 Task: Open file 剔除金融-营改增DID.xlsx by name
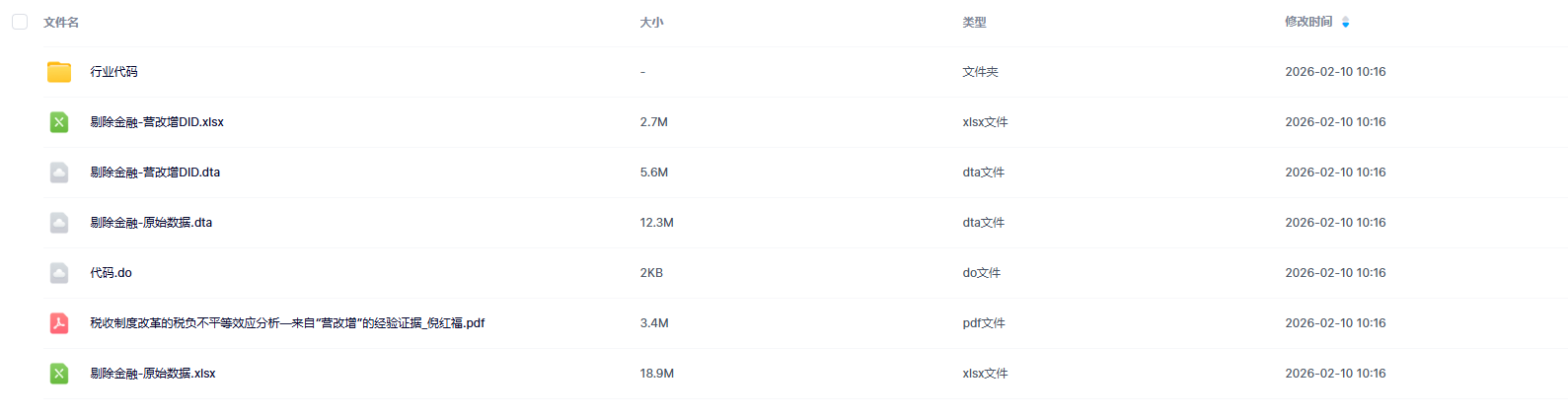157,122
